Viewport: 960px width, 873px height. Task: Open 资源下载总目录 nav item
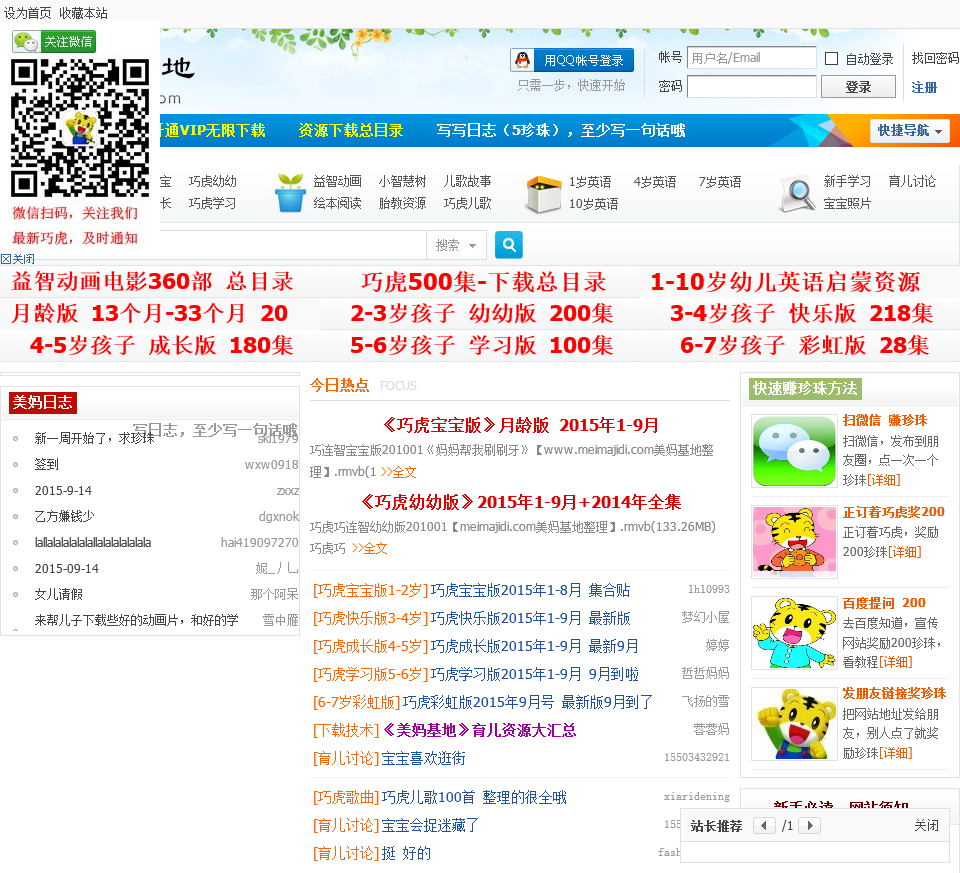350,130
